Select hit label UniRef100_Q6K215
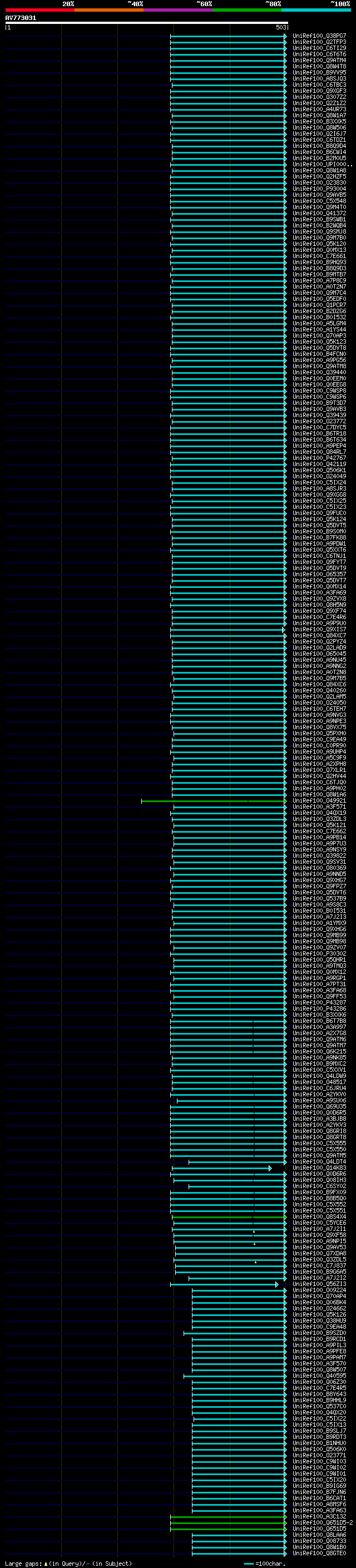Viewport: 356px width, 1568px height. point(319,1051)
